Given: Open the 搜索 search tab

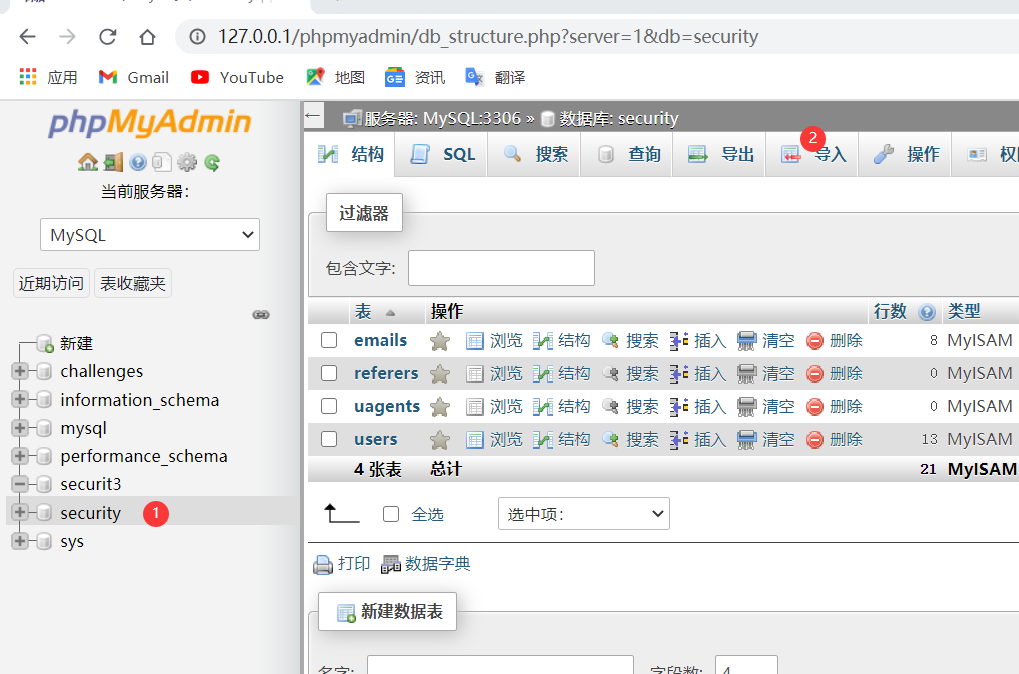Looking at the screenshot, I should [x=534, y=155].
